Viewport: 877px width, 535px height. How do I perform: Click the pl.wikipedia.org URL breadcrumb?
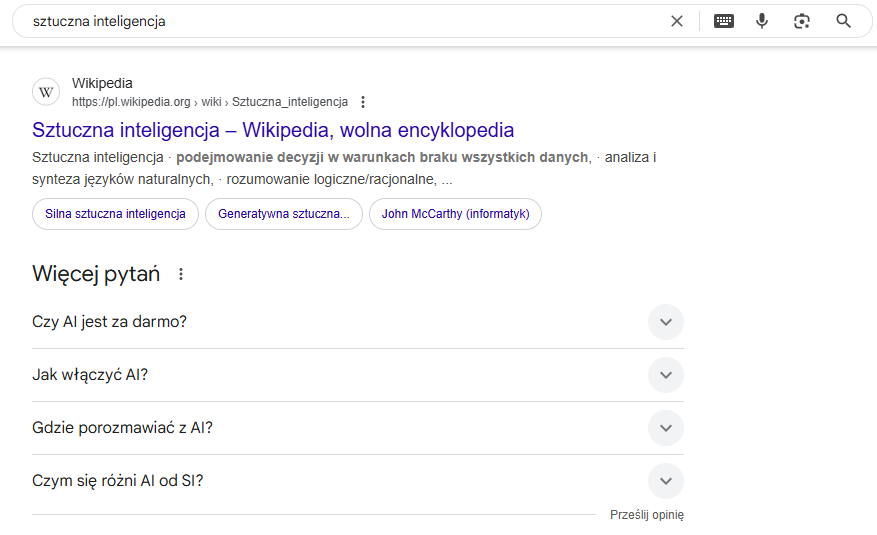tap(210, 102)
